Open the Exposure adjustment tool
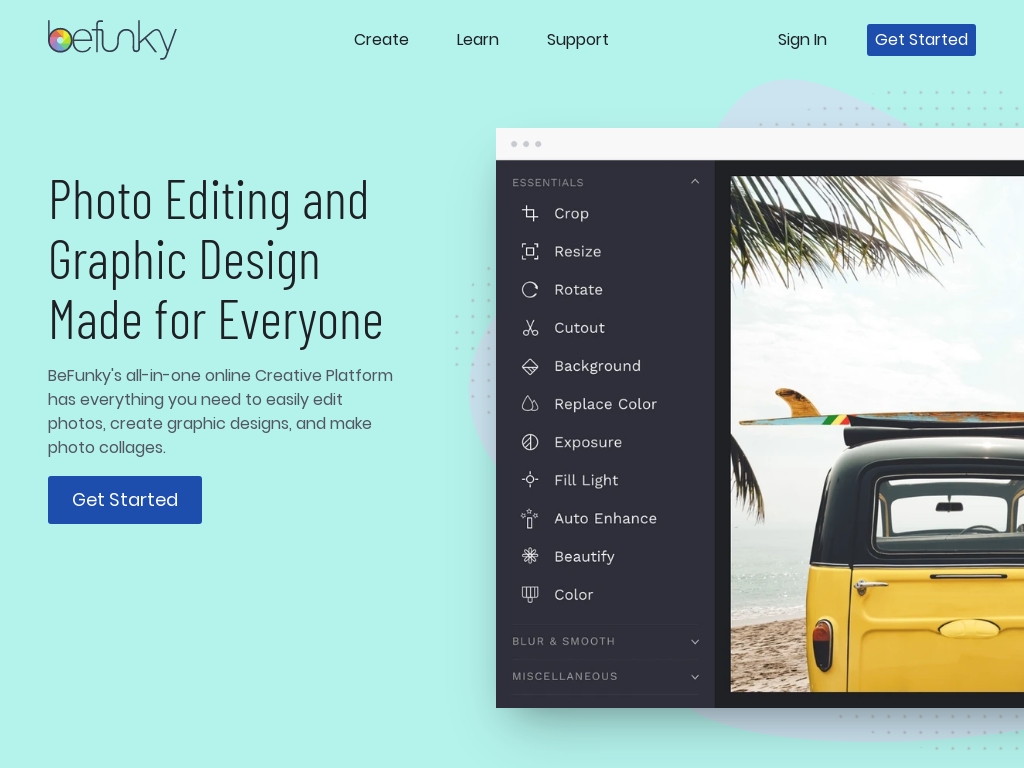Image resolution: width=1024 pixels, height=768 pixels. 588,442
